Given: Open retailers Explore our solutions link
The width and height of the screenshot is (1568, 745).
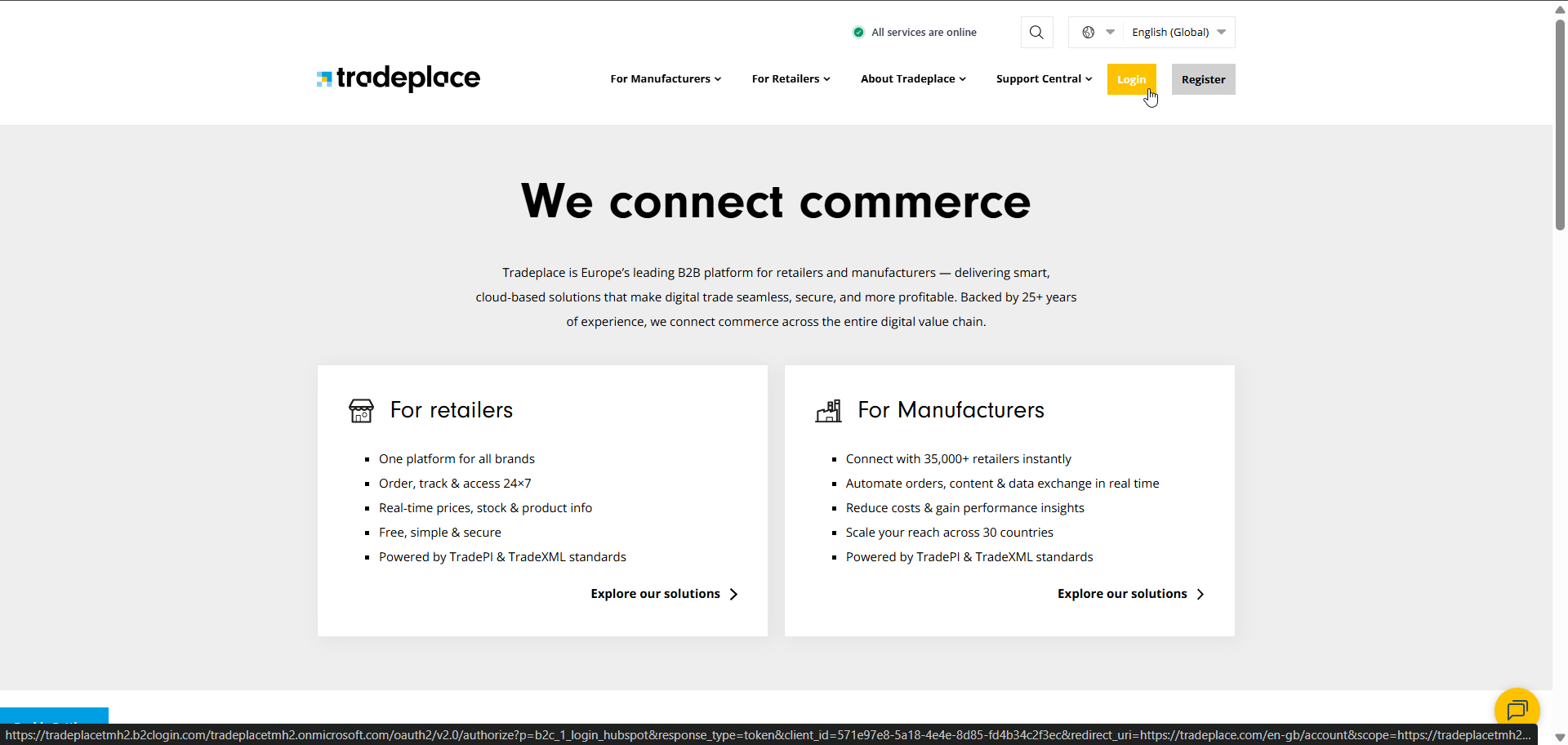Looking at the screenshot, I should (x=655, y=594).
